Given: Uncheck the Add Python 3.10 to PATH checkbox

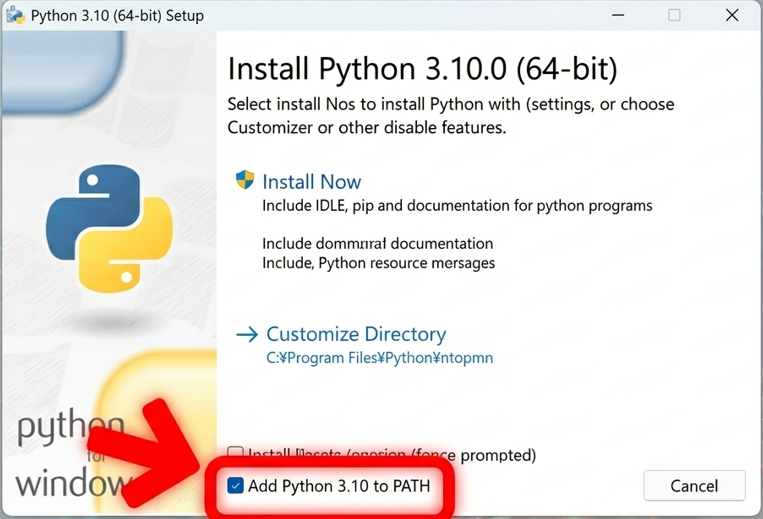Looking at the screenshot, I should [235, 486].
